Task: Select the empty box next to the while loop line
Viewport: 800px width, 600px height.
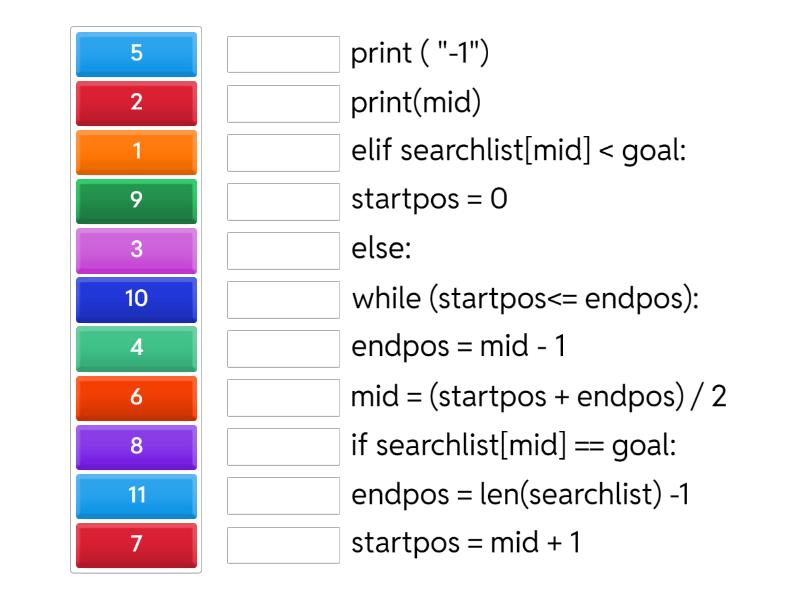Action: click(283, 299)
